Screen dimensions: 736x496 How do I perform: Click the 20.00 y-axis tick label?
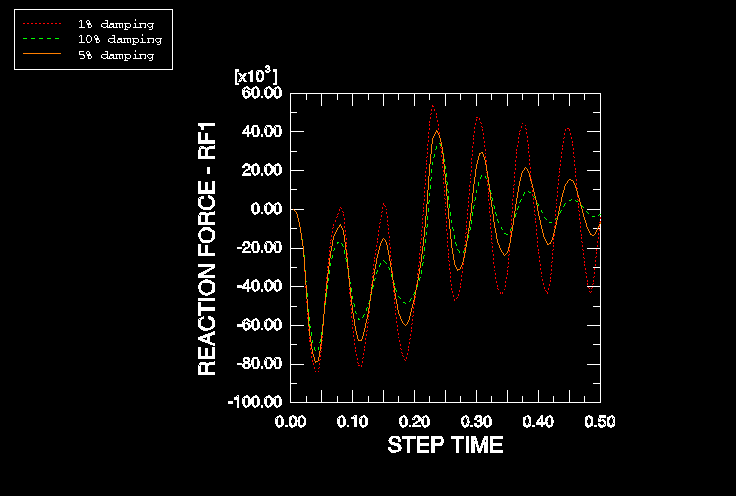coord(262,170)
